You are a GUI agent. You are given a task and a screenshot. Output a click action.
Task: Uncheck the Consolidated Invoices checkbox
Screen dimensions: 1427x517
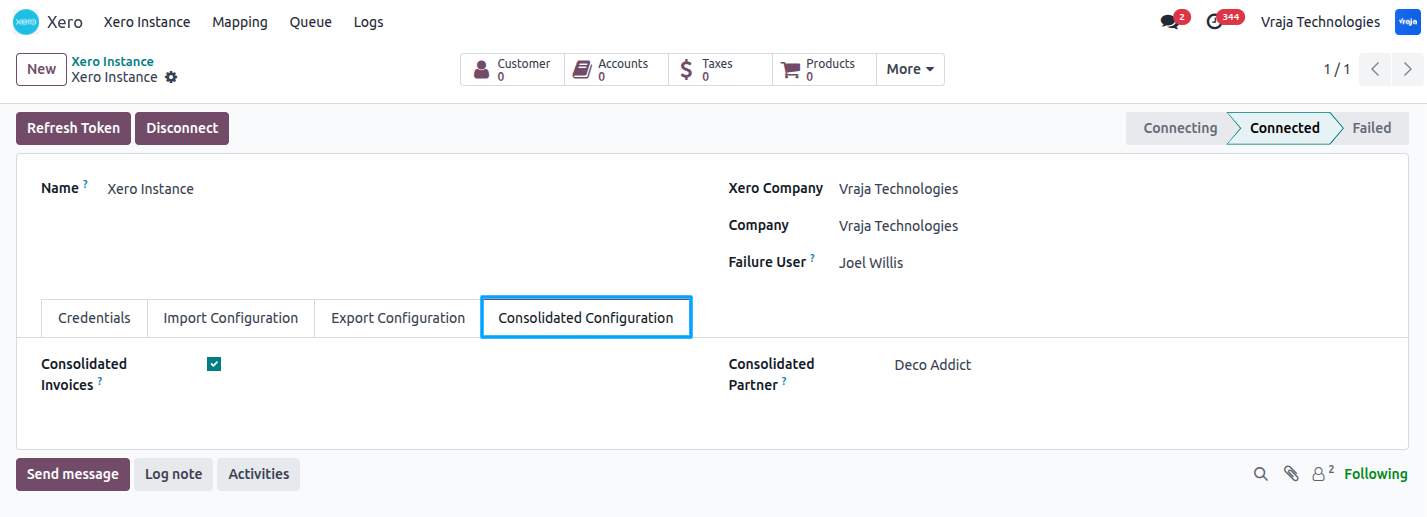[214, 364]
